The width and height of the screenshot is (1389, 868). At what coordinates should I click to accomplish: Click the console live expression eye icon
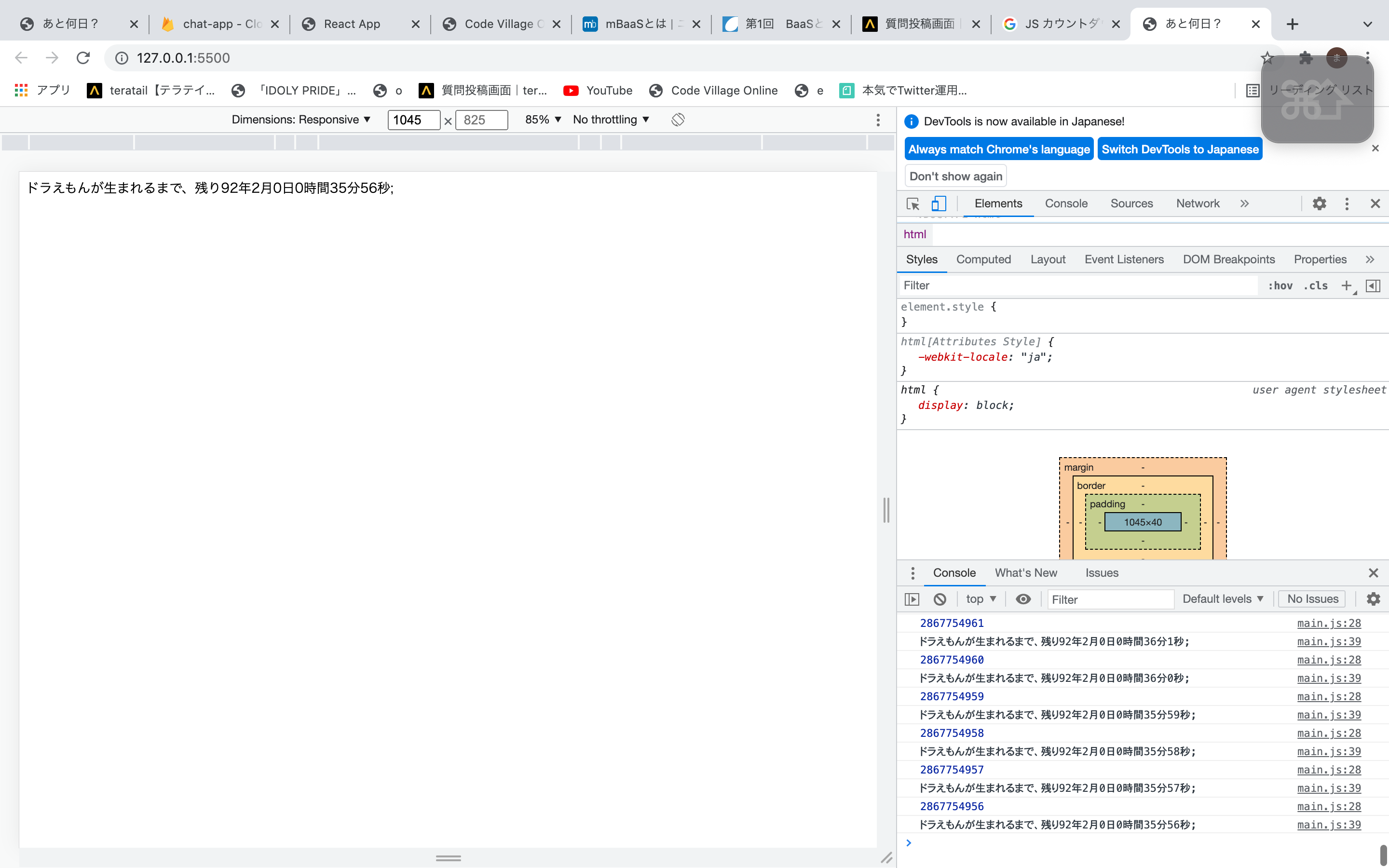[1023, 599]
